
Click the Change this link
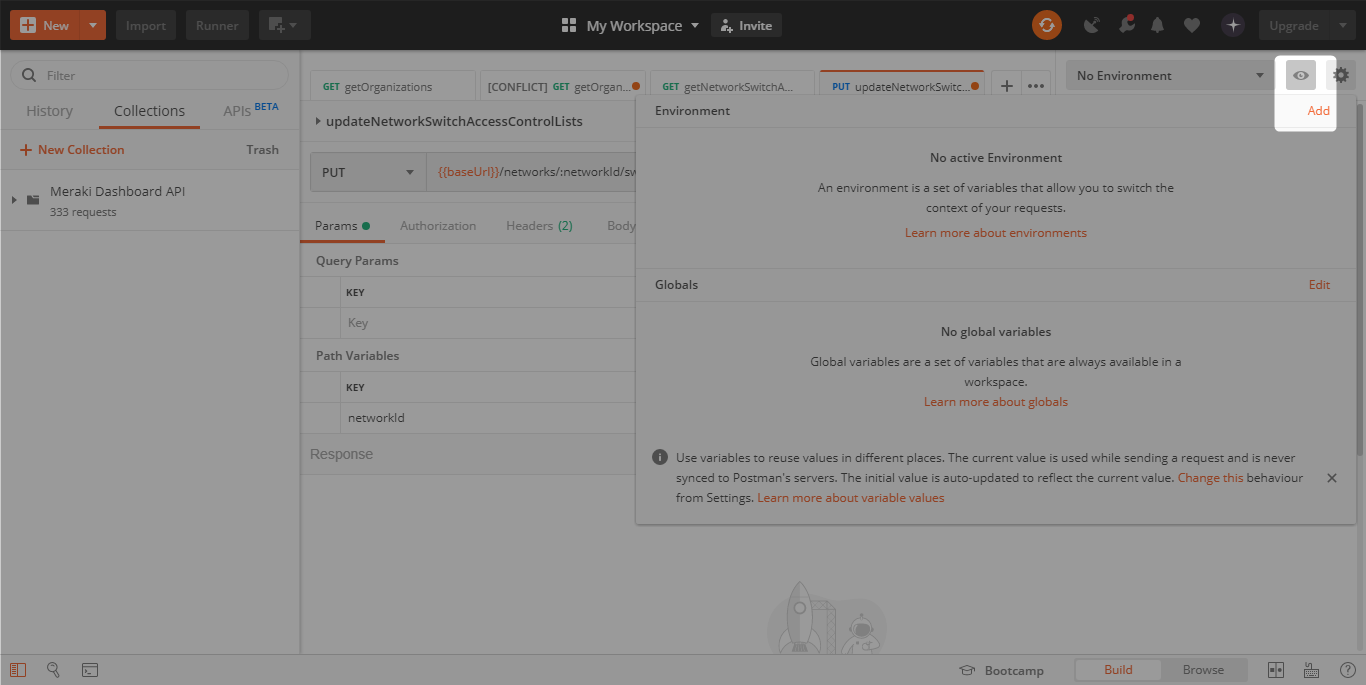[x=1210, y=478]
